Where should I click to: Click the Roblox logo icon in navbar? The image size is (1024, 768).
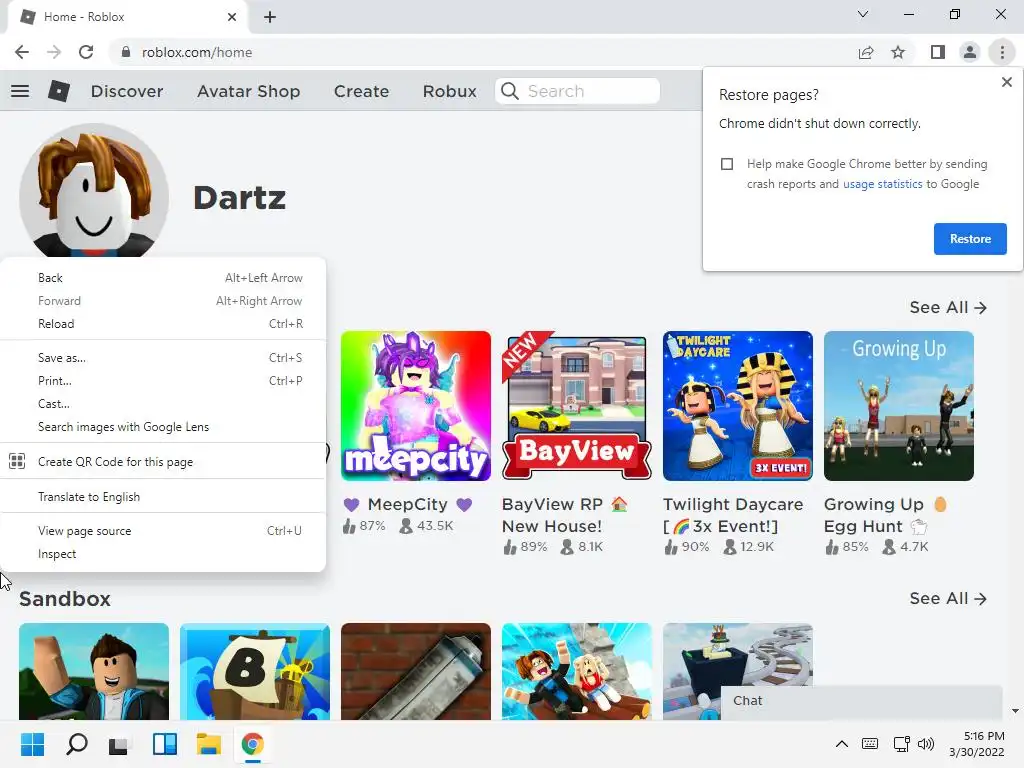click(59, 91)
